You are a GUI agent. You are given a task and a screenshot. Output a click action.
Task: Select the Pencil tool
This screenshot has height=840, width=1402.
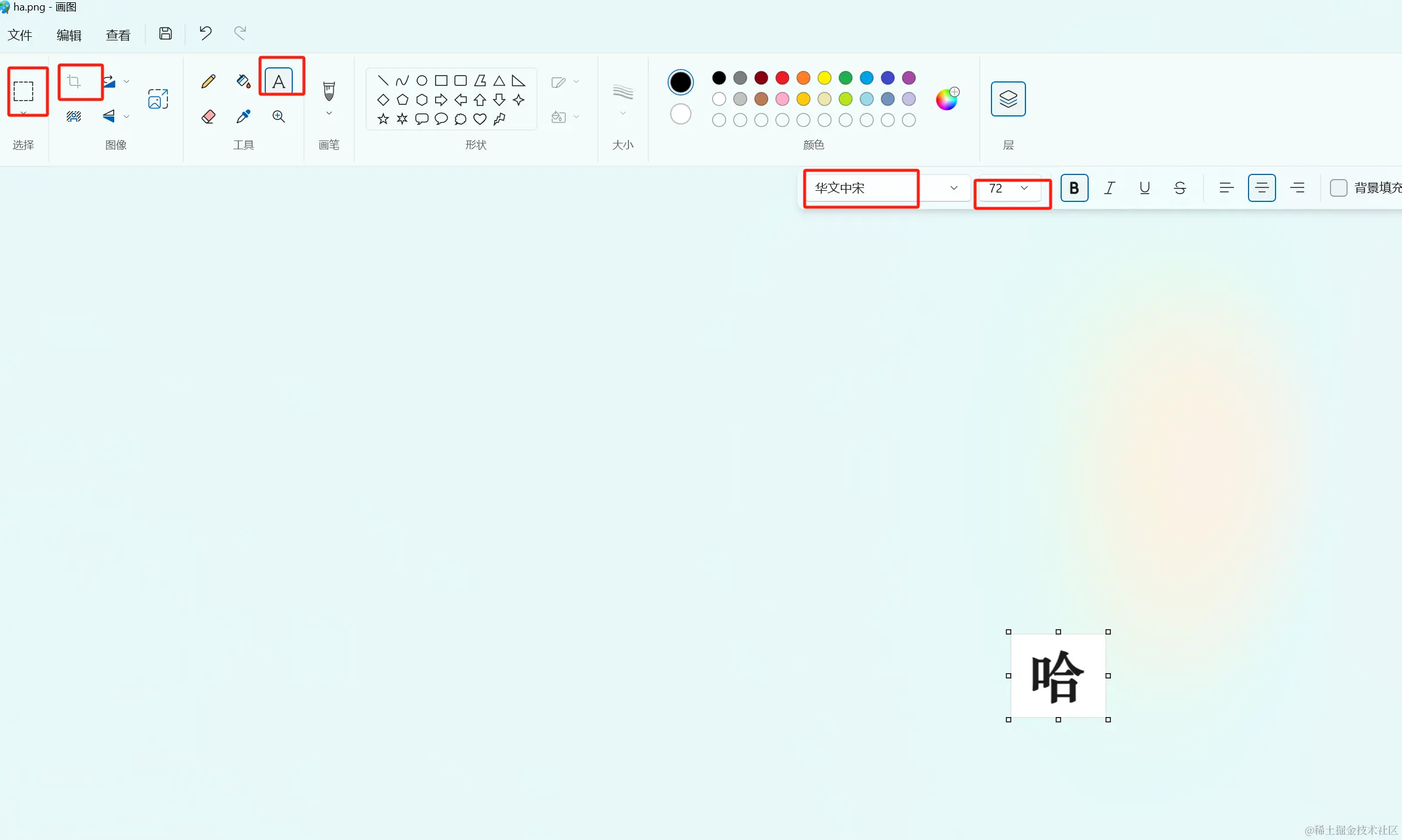[208, 81]
